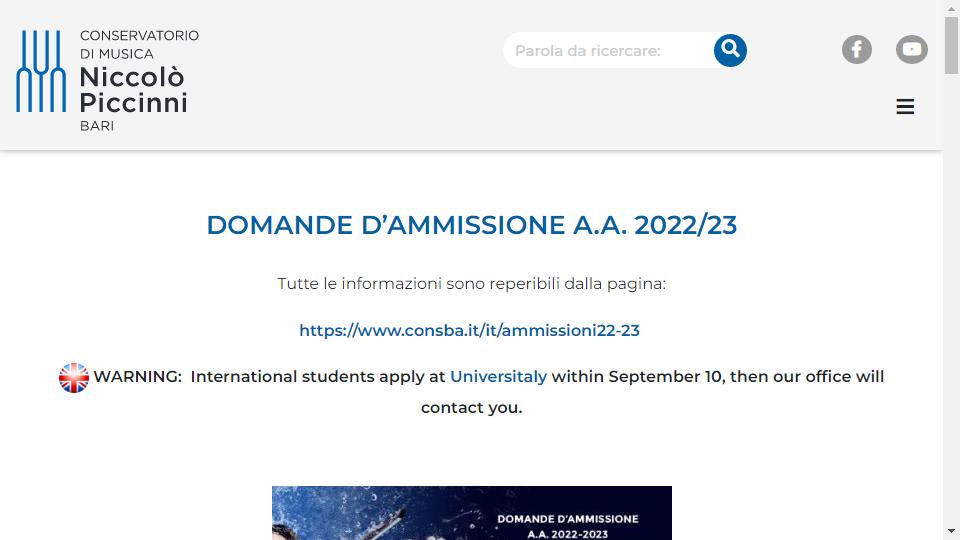Follow the Universitaly link

498,377
